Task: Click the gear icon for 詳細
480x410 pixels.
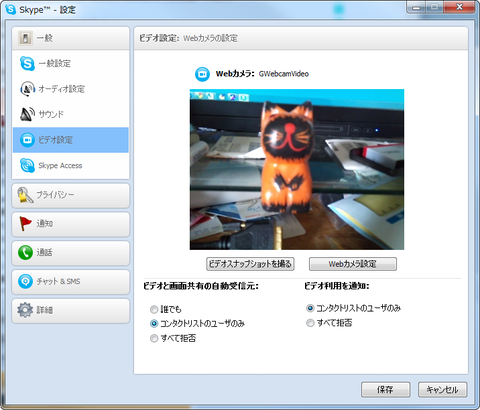Action: 25,310
